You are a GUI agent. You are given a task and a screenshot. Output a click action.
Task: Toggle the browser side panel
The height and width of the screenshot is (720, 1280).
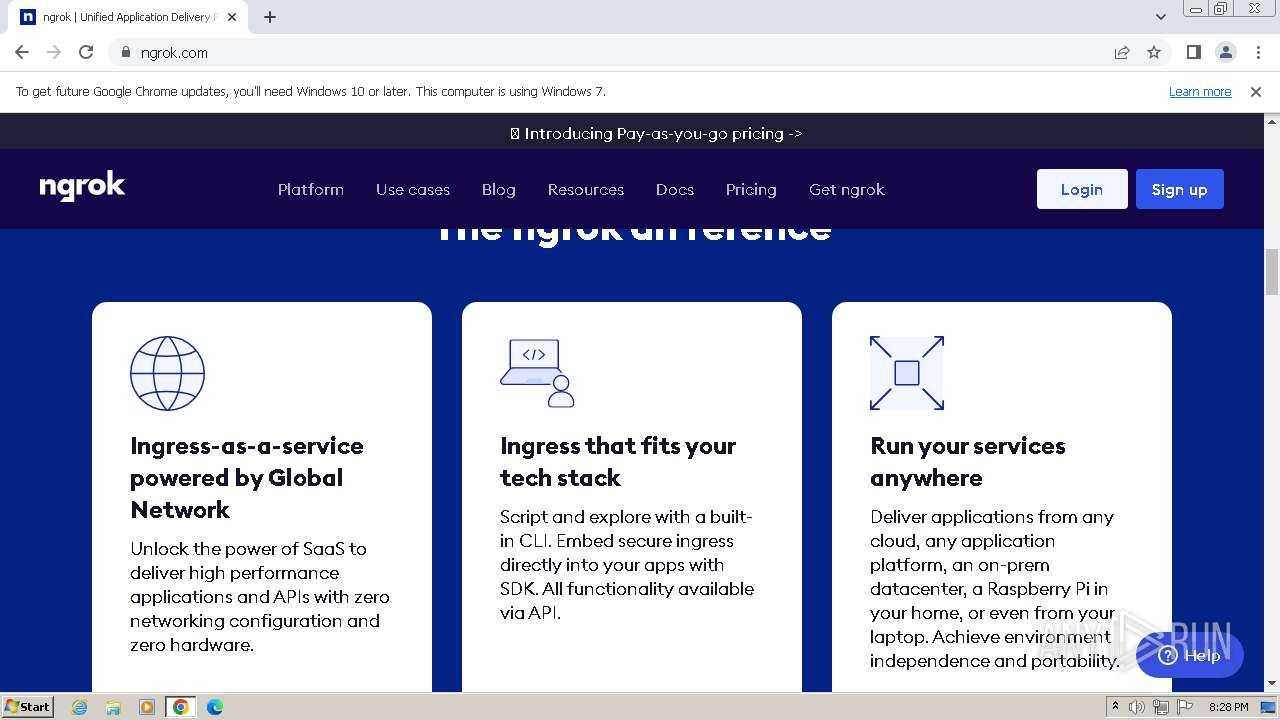(x=1193, y=52)
